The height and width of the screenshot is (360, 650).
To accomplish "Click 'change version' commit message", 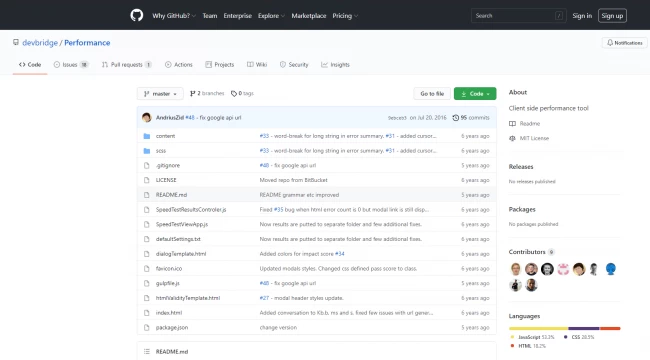I will [278, 328].
